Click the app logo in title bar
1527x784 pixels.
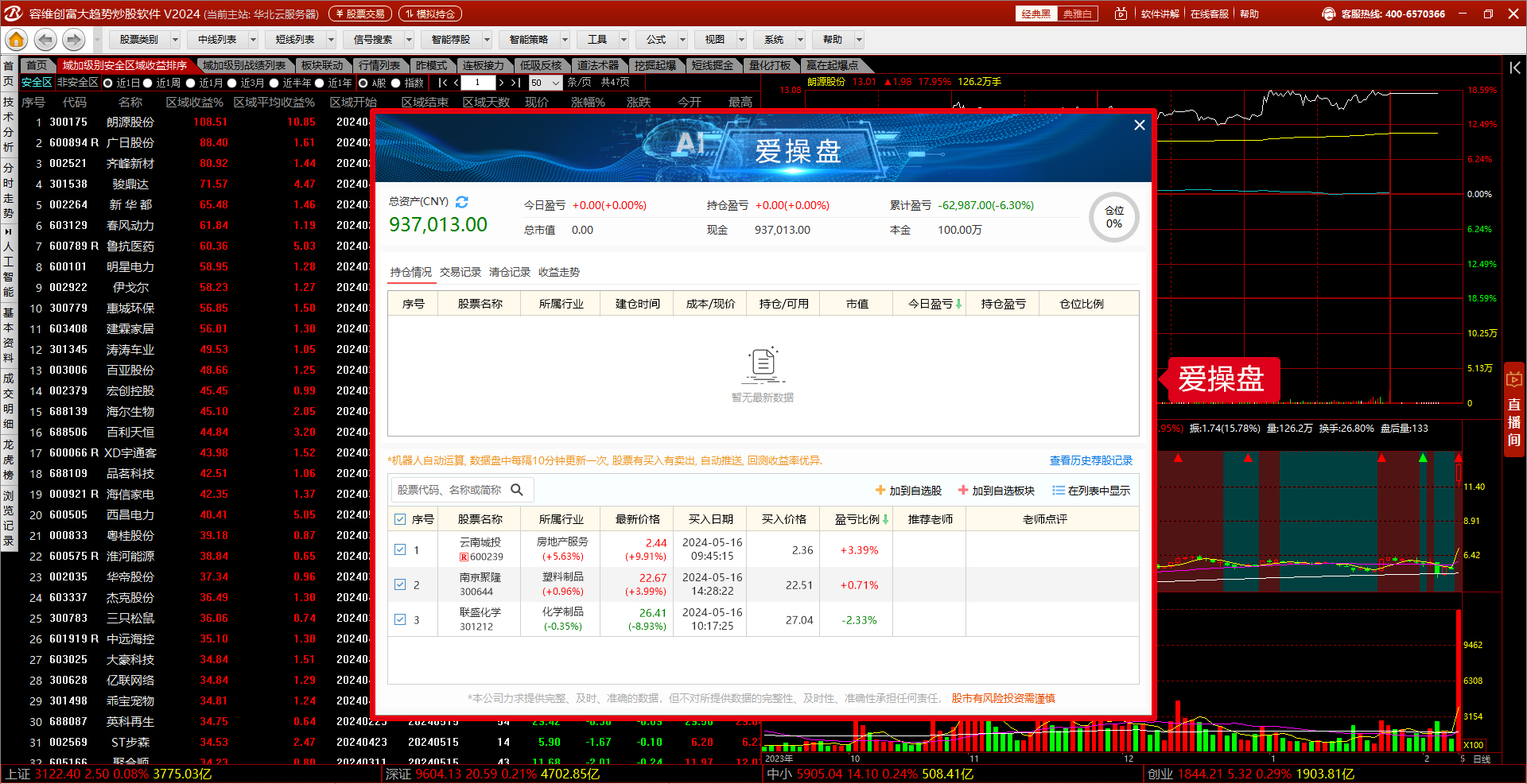tap(14, 14)
